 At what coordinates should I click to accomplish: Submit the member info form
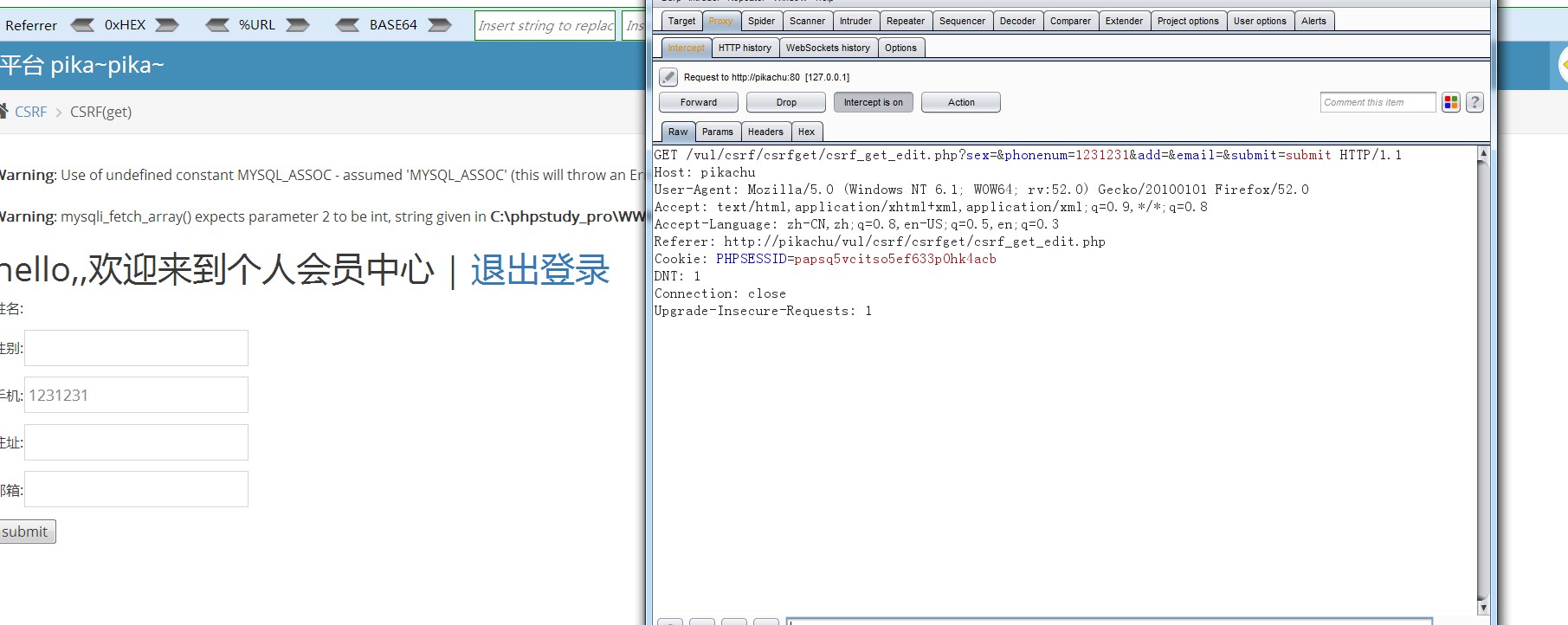coord(26,532)
